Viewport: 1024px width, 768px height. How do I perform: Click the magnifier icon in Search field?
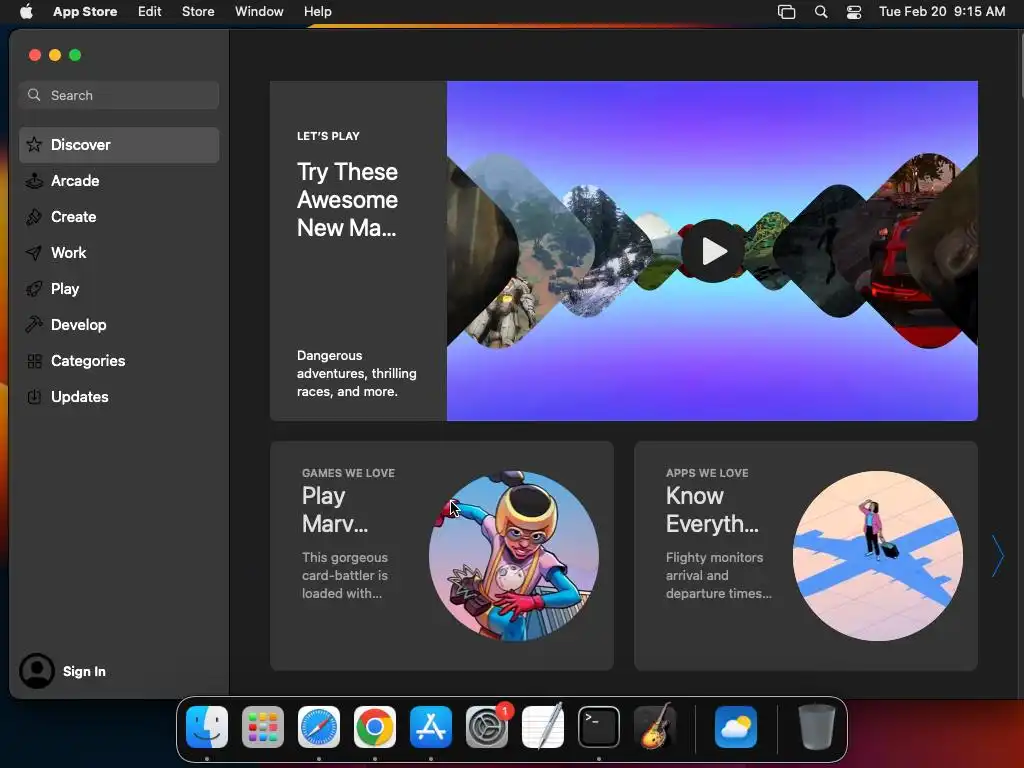34,95
